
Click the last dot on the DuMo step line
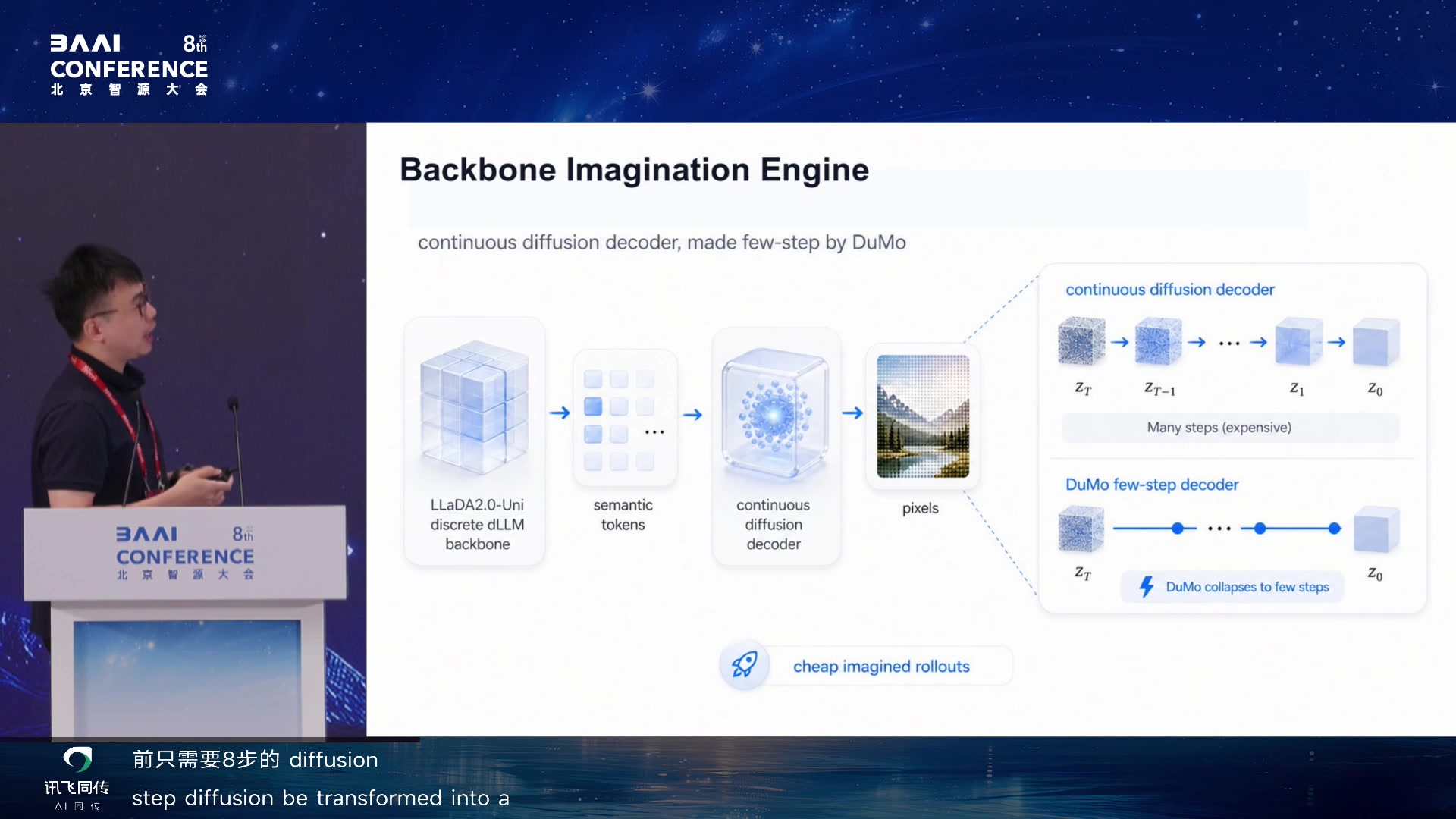1335,529
